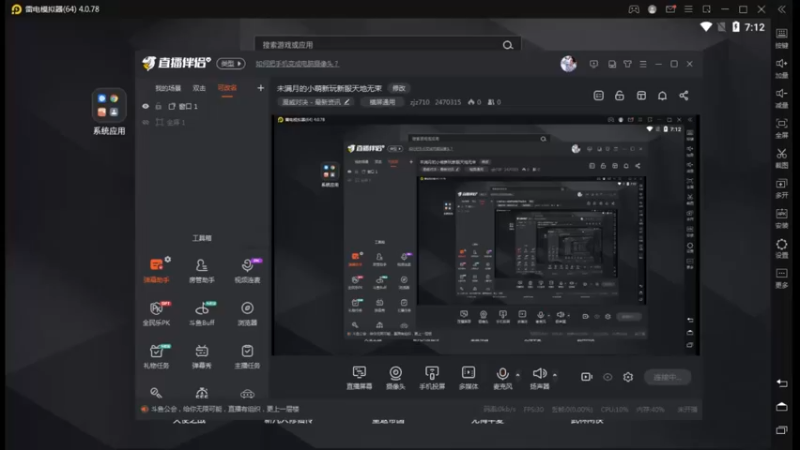Open the 主播任务 anchor task tool

click(247, 356)
